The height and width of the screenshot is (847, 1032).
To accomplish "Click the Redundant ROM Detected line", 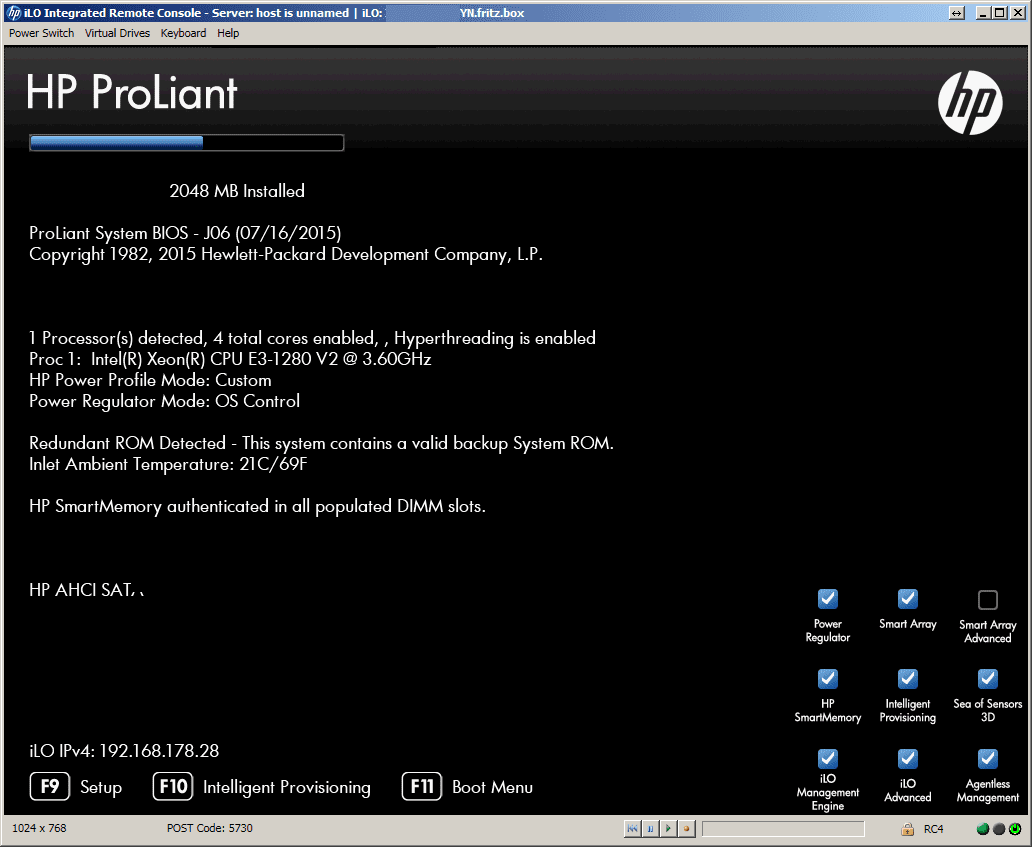I will point(321,443).
